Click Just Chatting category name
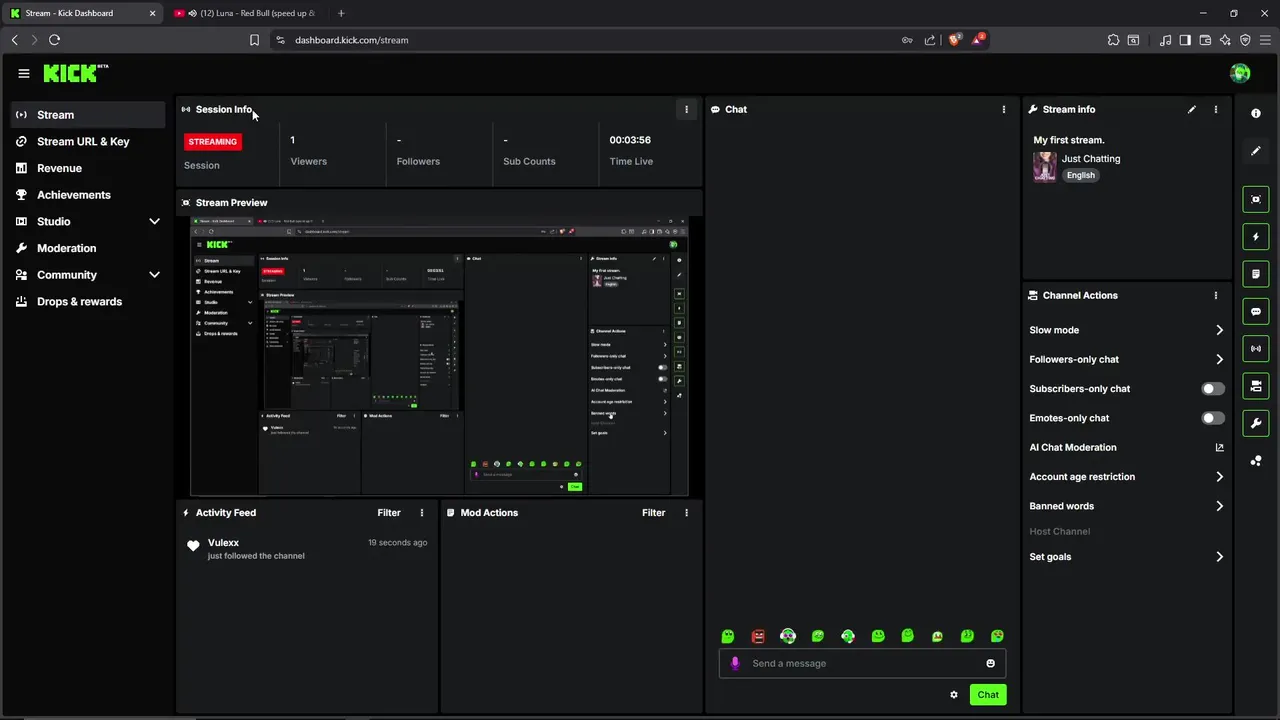Image resolution: width=1280 pixels, height=720 pixels. coord(1091,159)
